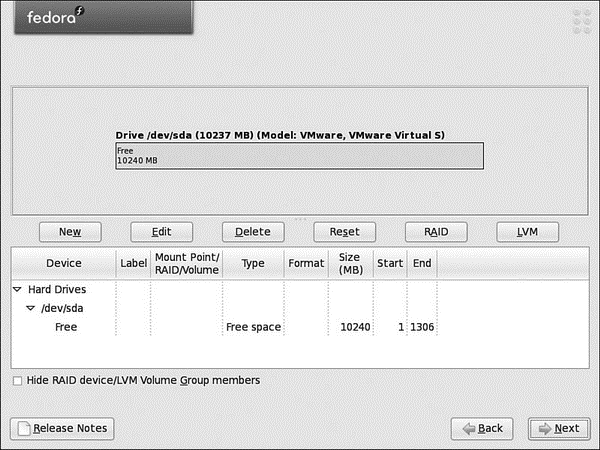Click the Back arrow icon

[x=469, y=429]
